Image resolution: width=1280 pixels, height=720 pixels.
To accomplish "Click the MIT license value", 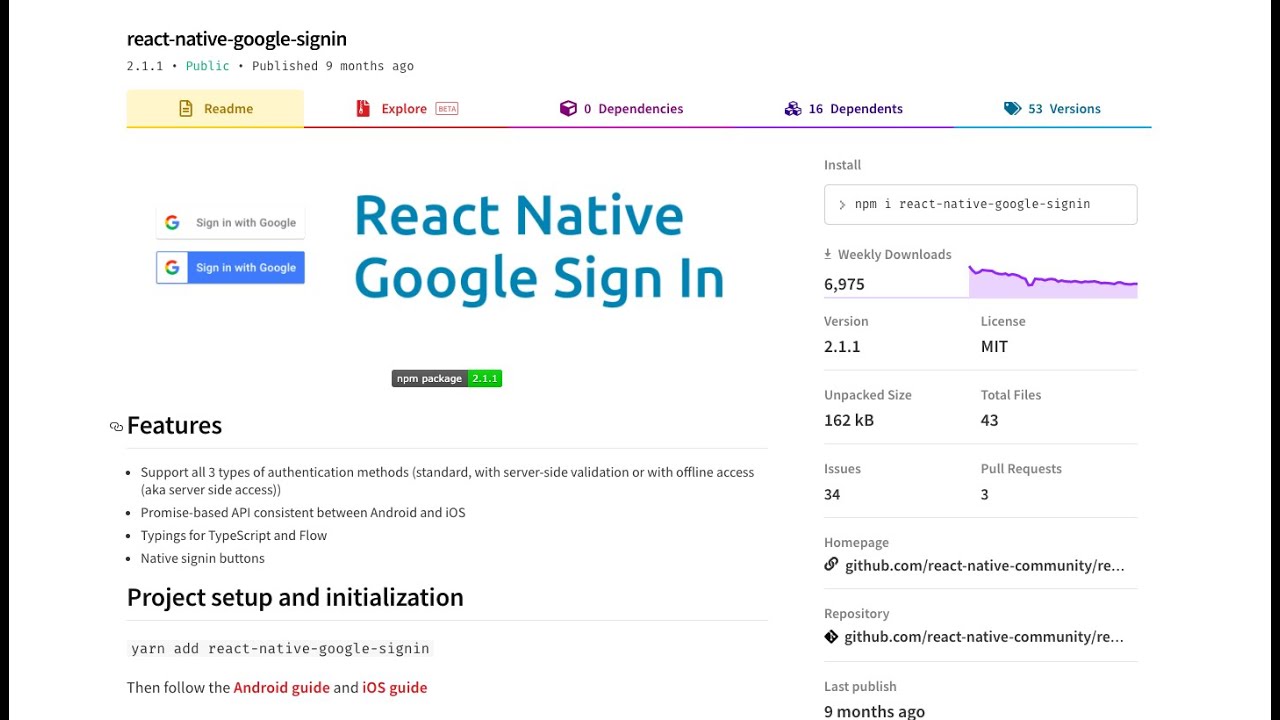I will point(994,346).
